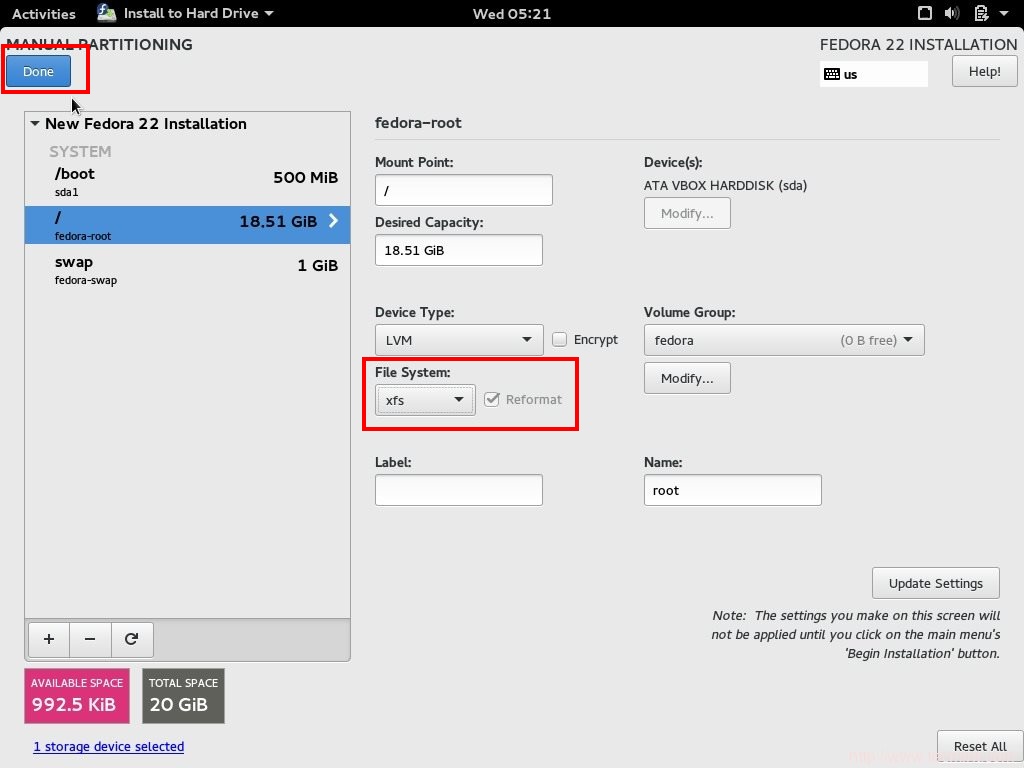Click the arrow on the root partition row
This screenshot has height=768, width=1024.
(333, 221)
